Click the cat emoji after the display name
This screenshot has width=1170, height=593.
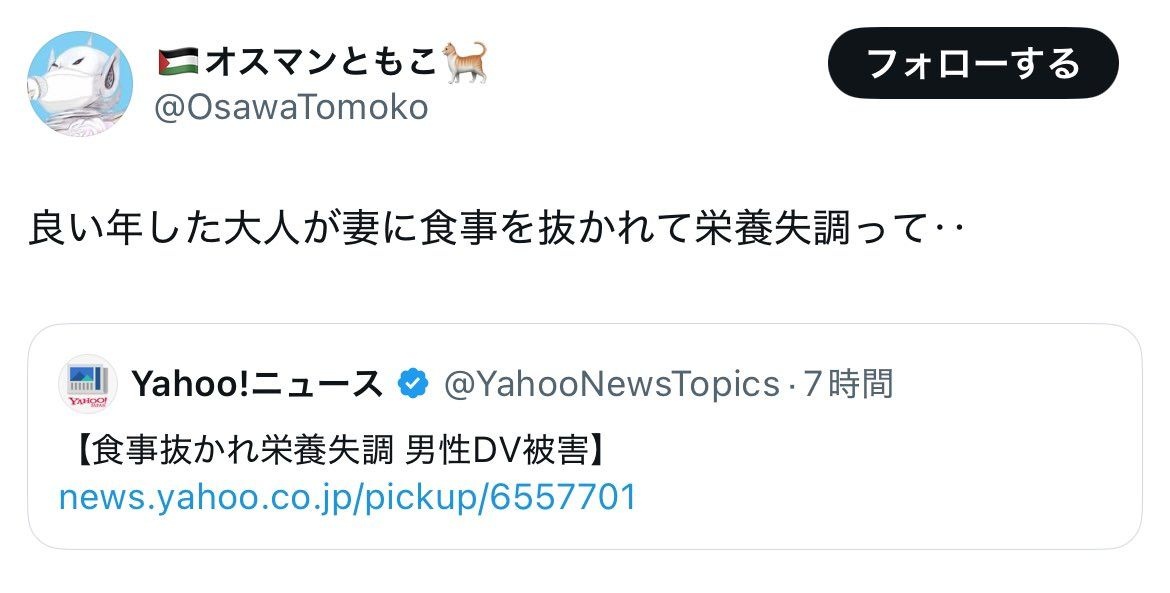click(464, 62)
